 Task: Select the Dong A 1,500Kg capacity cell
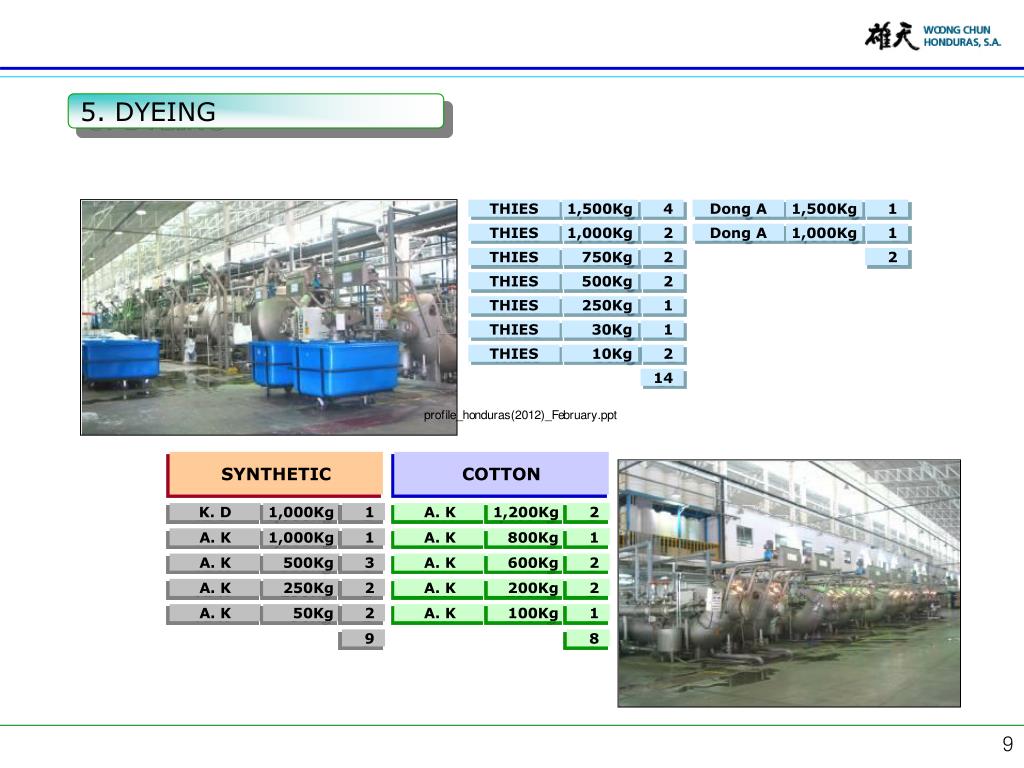tap(825, 209)
